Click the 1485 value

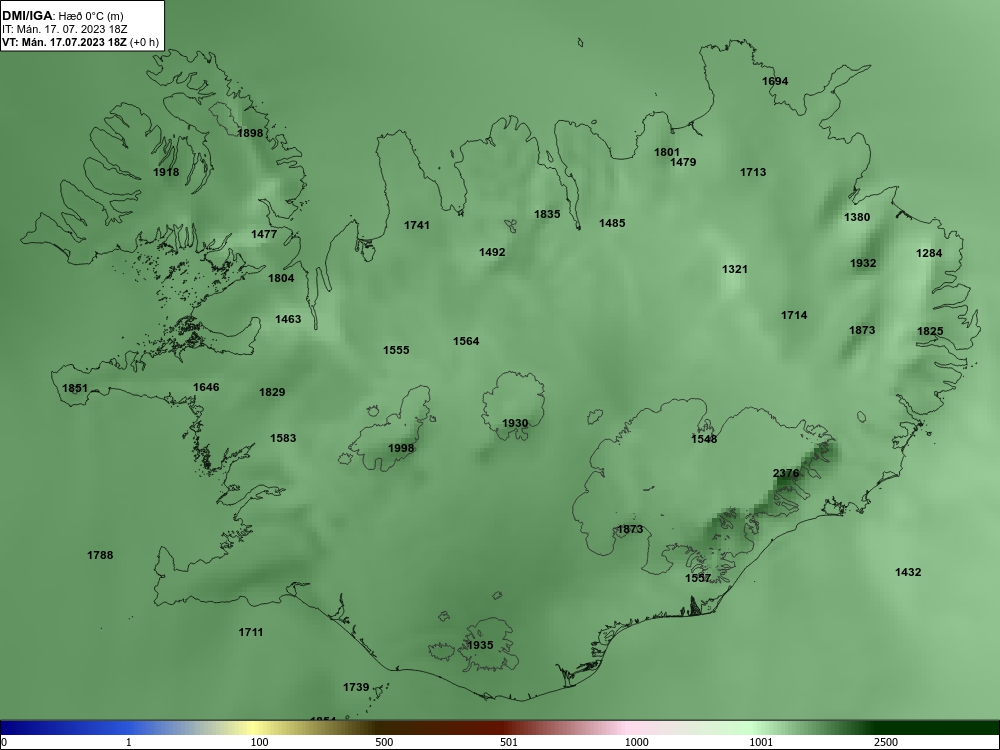tap(612, 223)
